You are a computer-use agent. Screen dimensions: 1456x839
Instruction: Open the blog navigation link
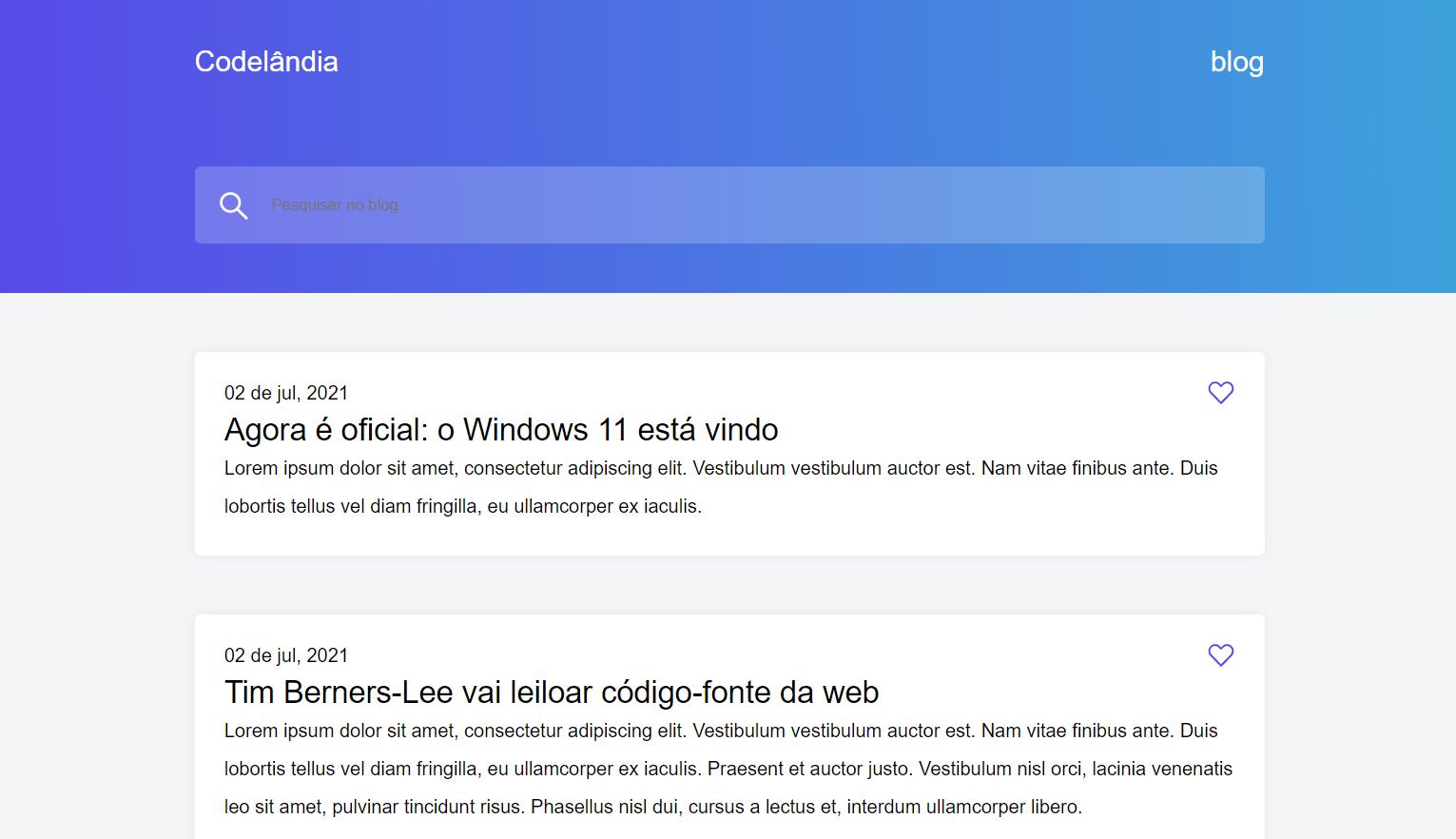coord(1236,62)
